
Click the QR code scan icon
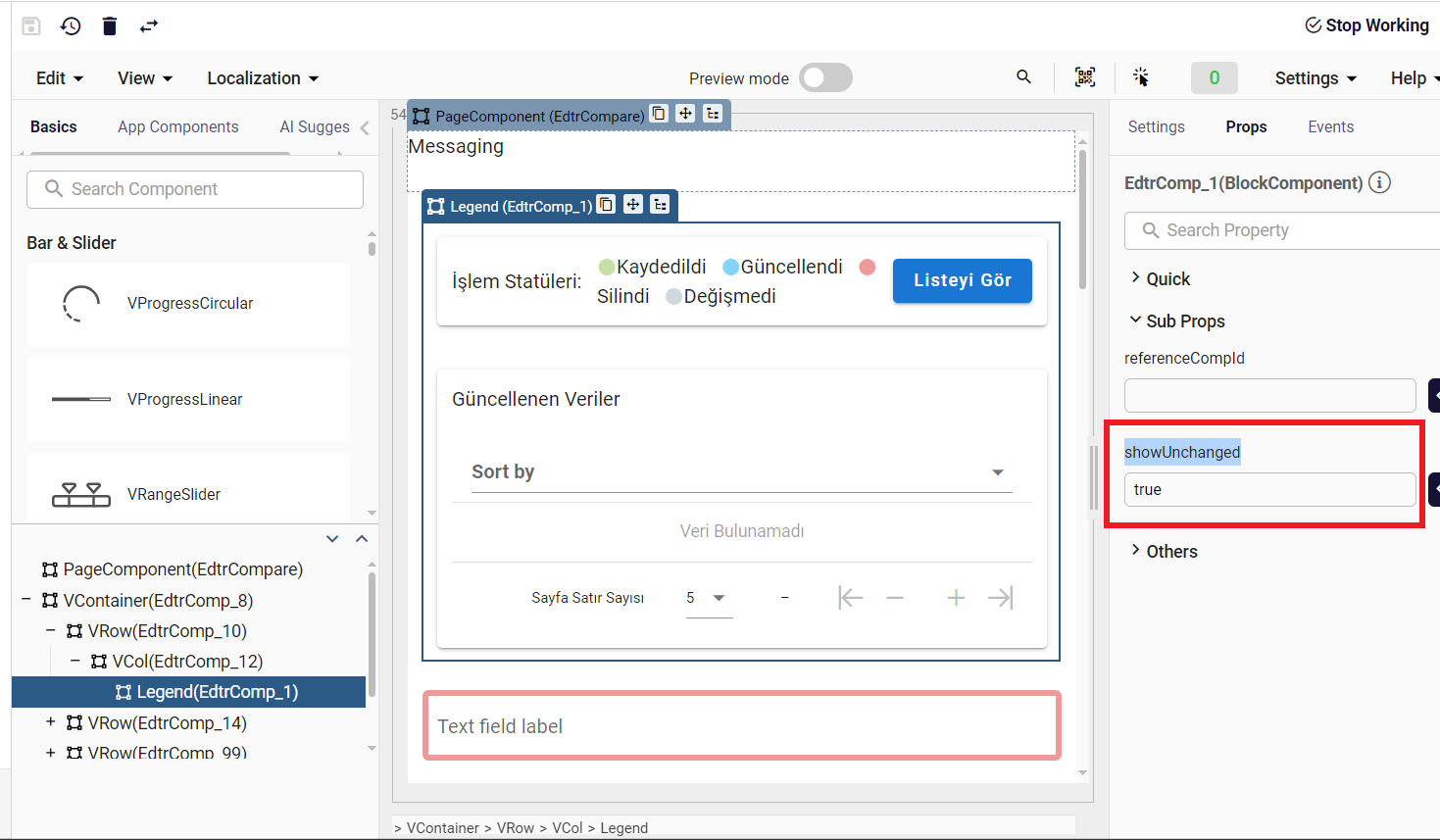pos(1085,77)
